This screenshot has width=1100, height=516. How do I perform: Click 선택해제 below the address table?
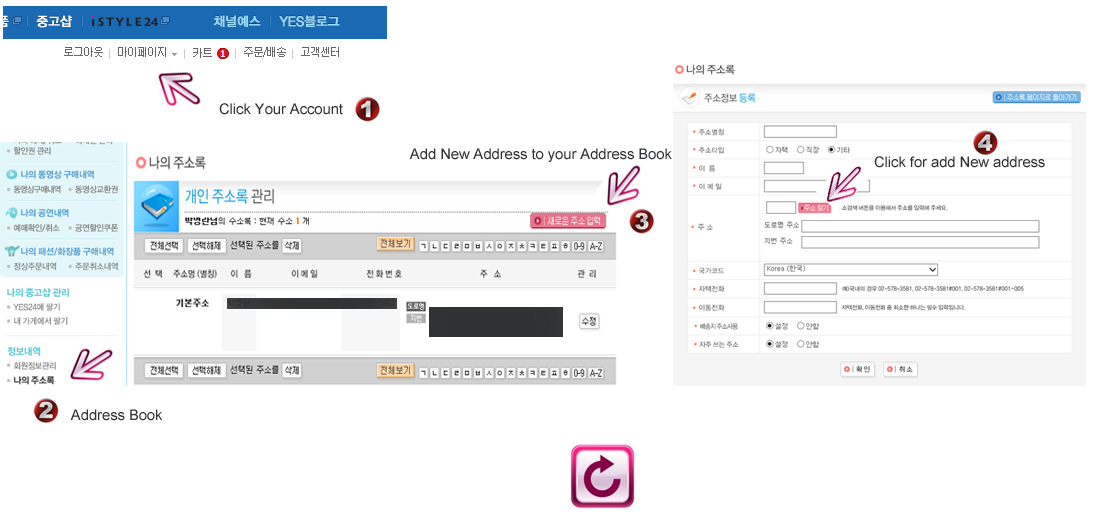click(x=206, y=371)
